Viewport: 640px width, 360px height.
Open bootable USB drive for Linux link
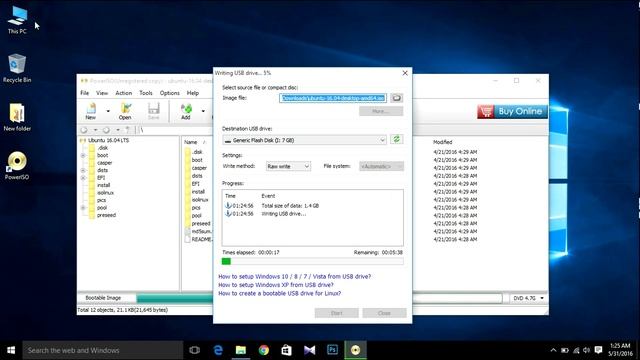pos(279,293)
